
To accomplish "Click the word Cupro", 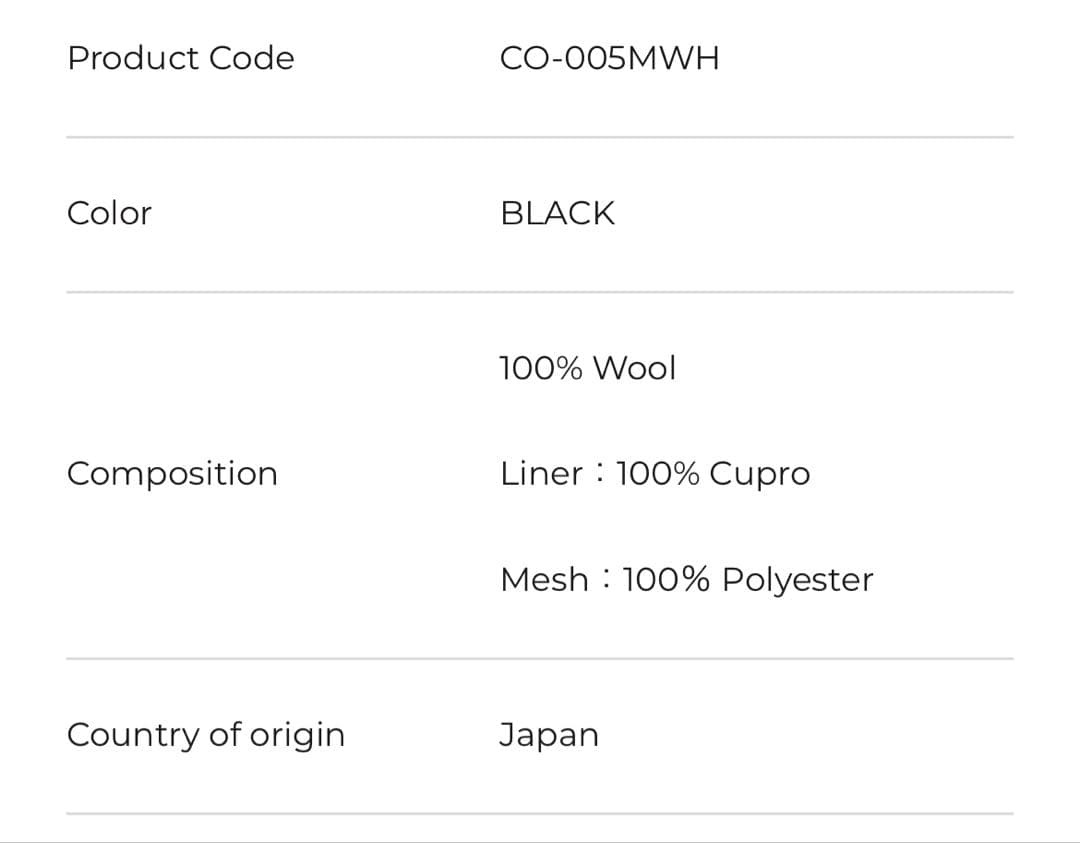I will pyautogui.click(x=759, y=475).
